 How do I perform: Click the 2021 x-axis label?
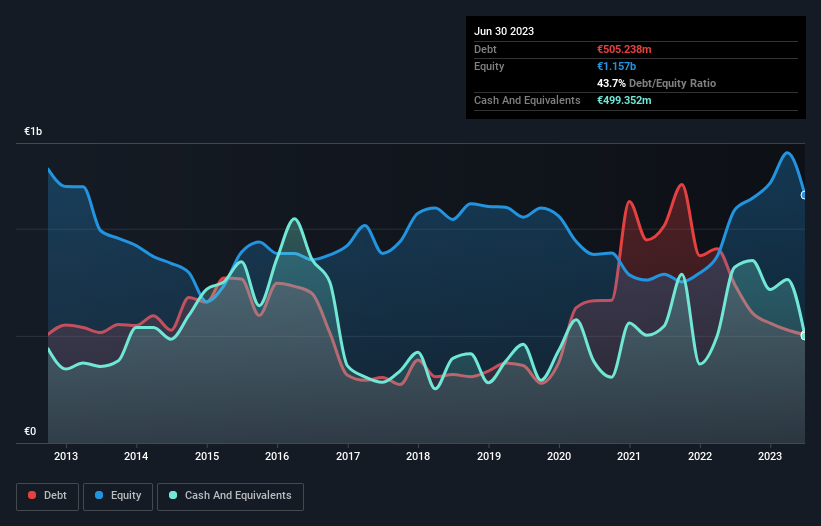[x=629, y=456]
